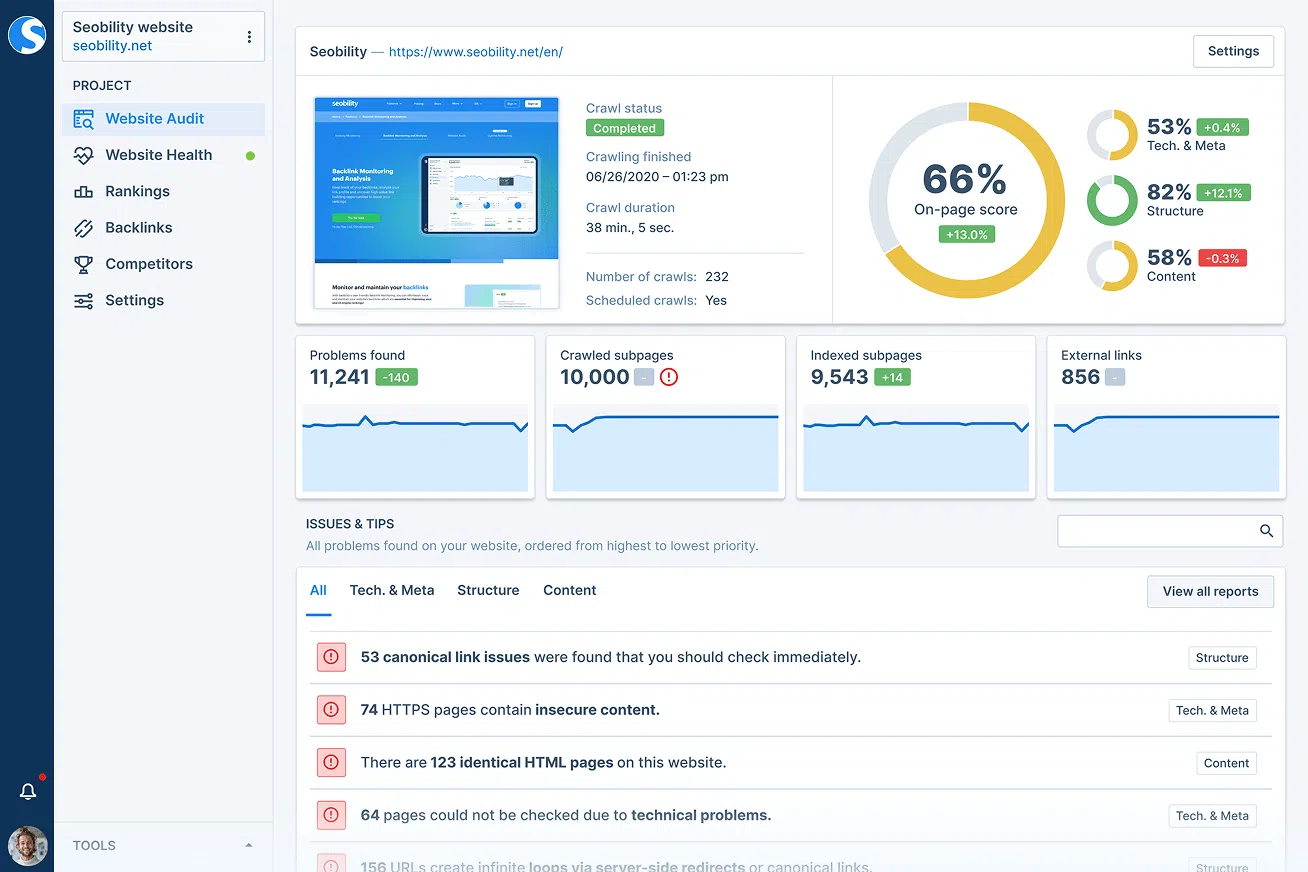Toggle the green status dot on Website Health
This screenshot has width=1308, height=872.
tap(249, 155)
